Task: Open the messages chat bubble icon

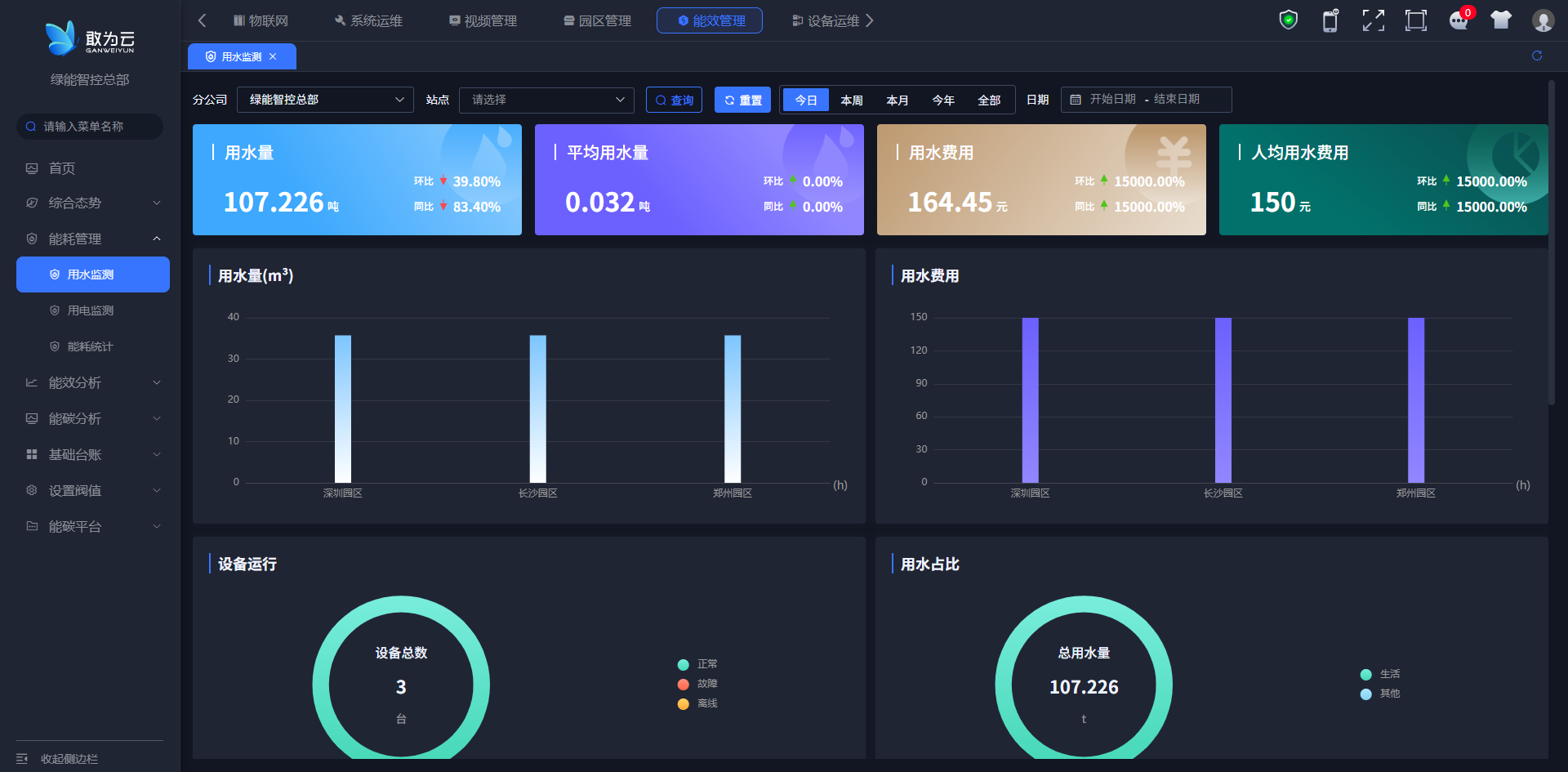Action: point(1459,20)
